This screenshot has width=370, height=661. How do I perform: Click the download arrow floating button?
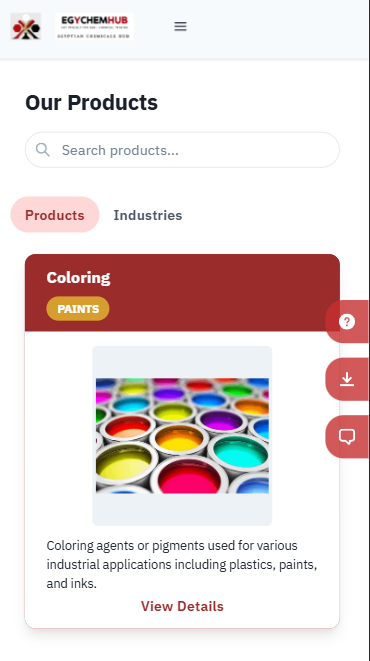pos(347,379)
